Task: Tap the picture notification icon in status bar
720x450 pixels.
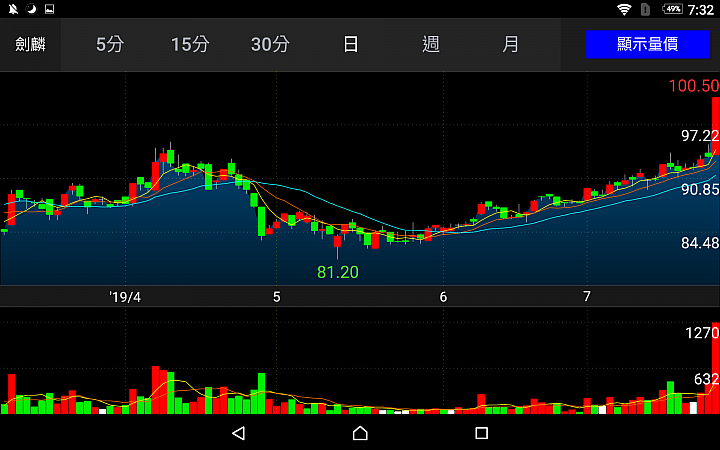Action: [50, 9]
